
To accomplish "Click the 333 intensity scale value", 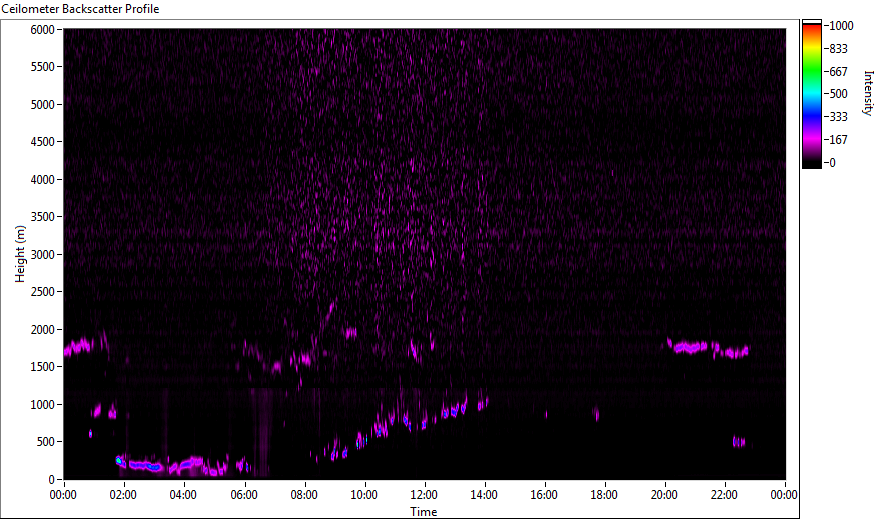I will pyautogui.click(x=838, y=117).
